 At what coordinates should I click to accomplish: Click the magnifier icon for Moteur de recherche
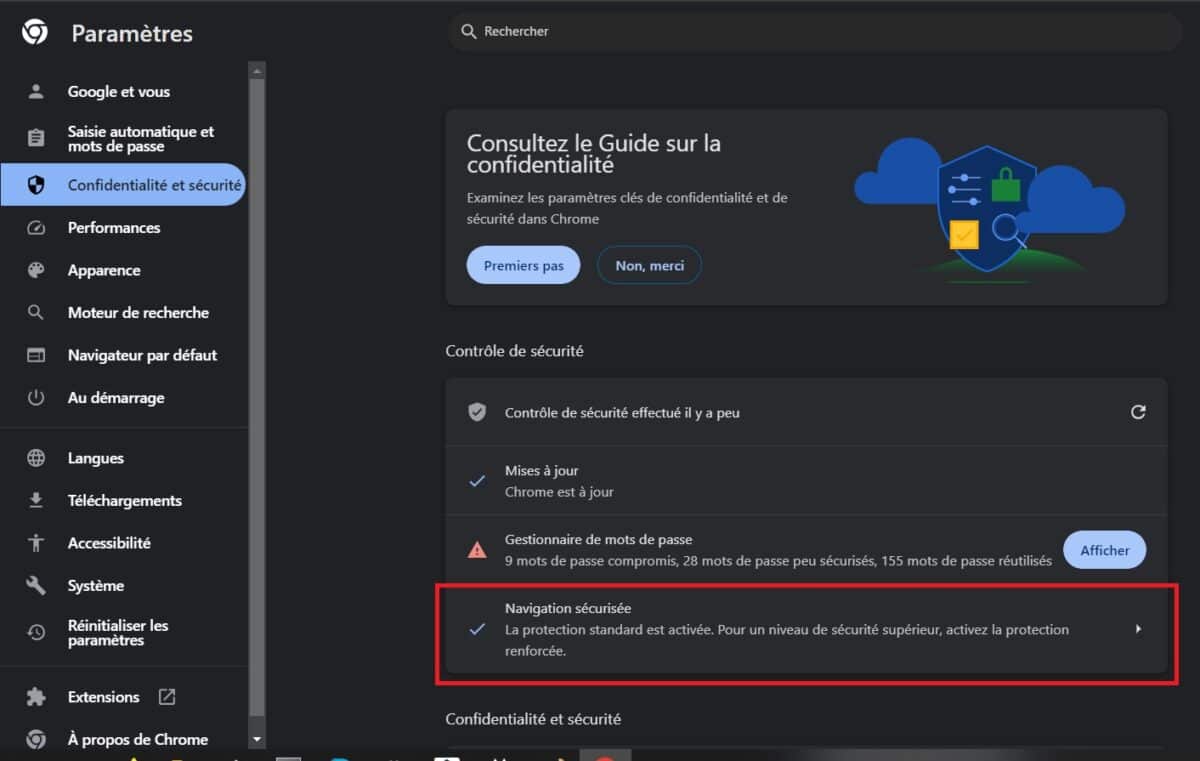[x=36, y=313]
